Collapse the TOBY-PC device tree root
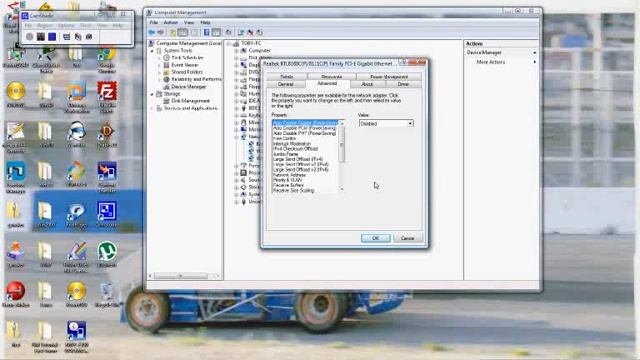The width and height of the screenshot is (640, 360). coord(229,43)
